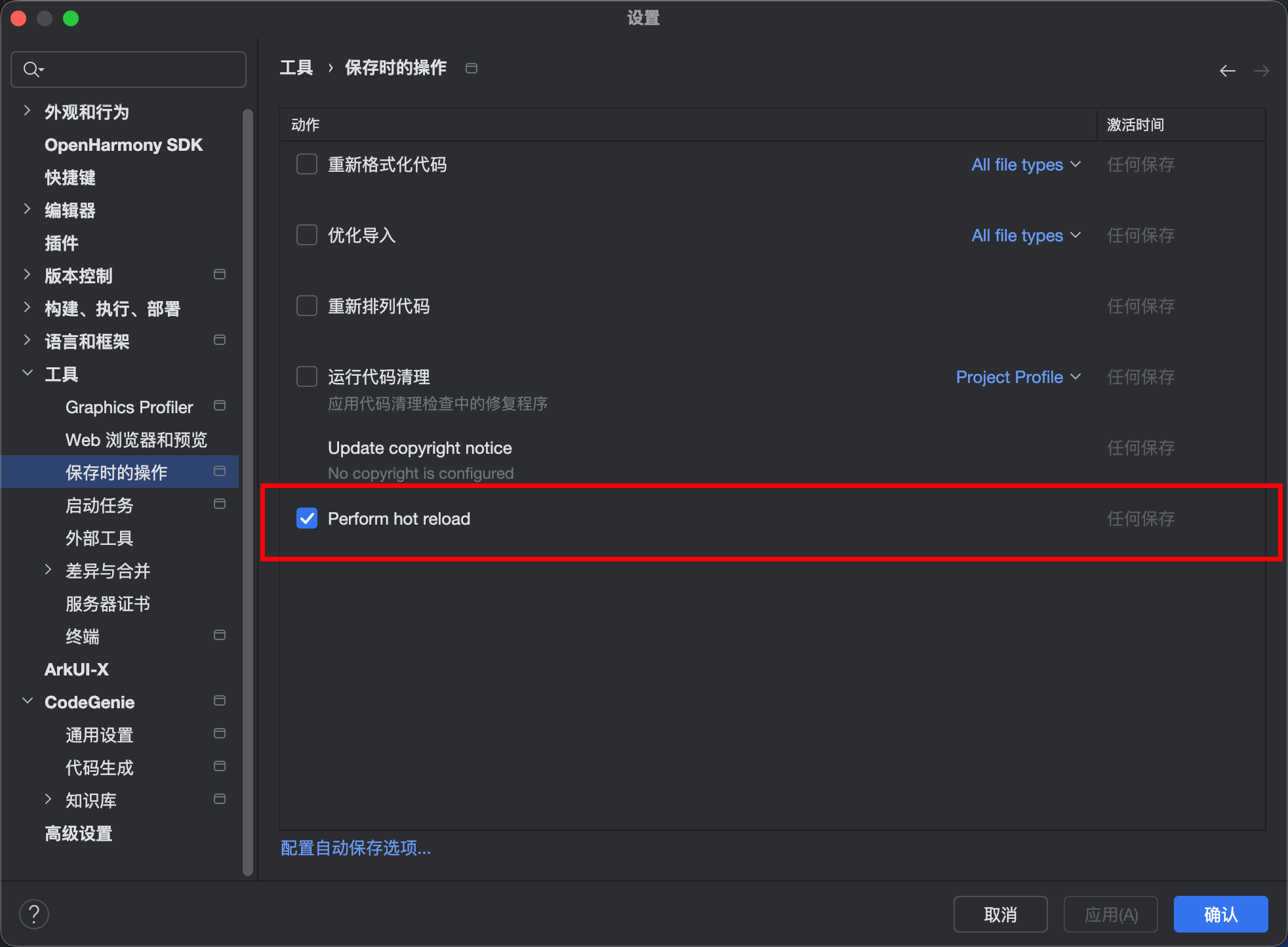Click sidebar vertical scrollbar
The height and width of the screenshot is (947, 1288).
point(247,492)
